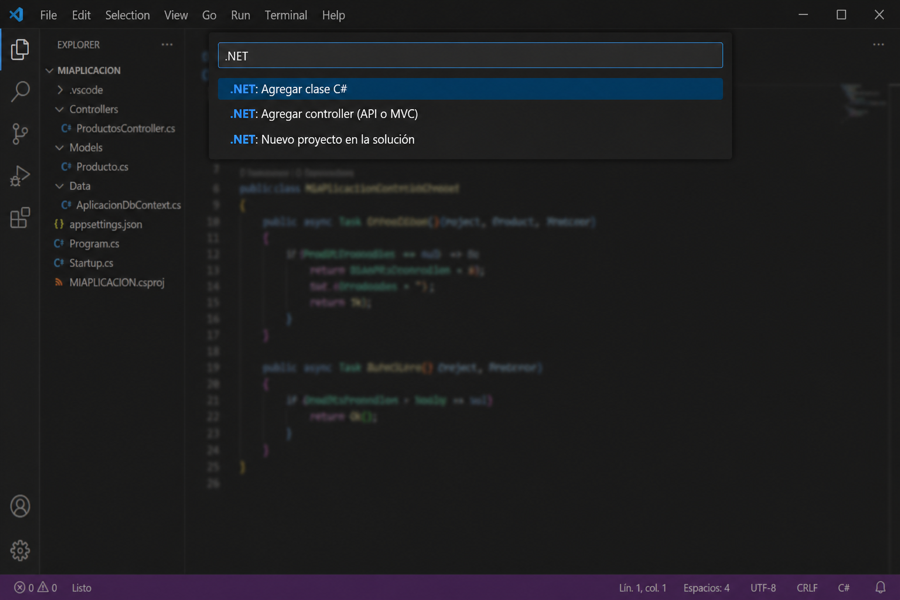Open the View menu
The height and width of the screenshot is (600, 900).
[176, 15]
